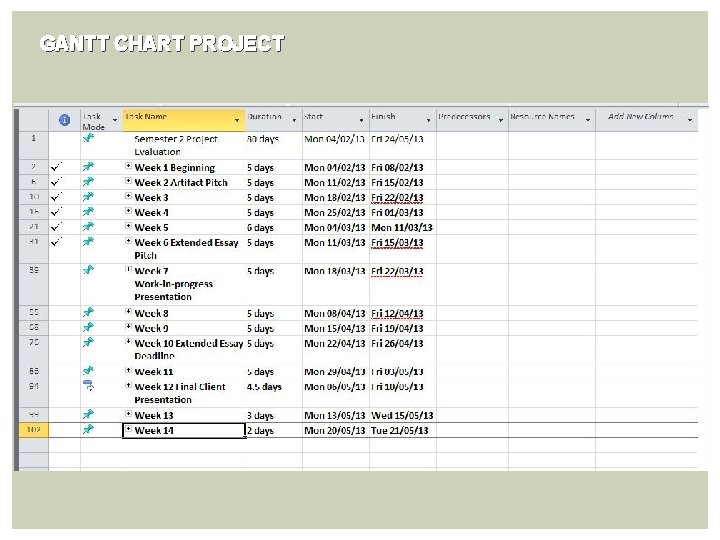Select the Start column header

coord(336,120)
